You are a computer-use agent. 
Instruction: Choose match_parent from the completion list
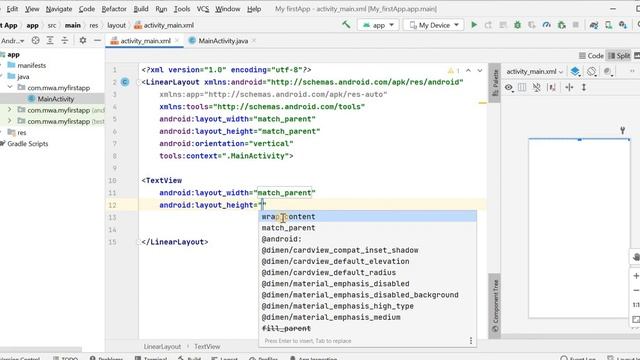368,228
